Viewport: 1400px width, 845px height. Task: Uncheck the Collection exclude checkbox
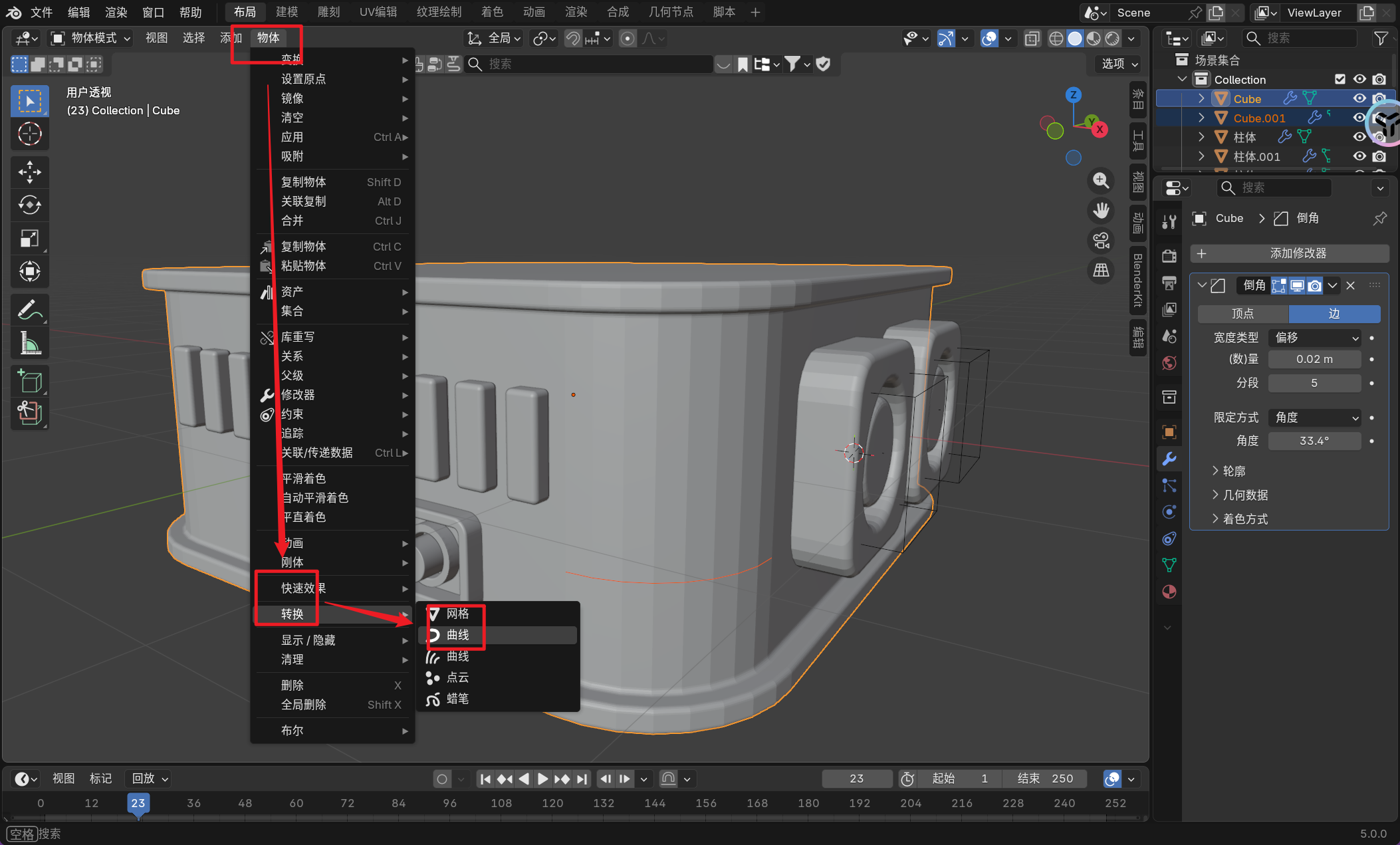click(x=1340, y=79)
